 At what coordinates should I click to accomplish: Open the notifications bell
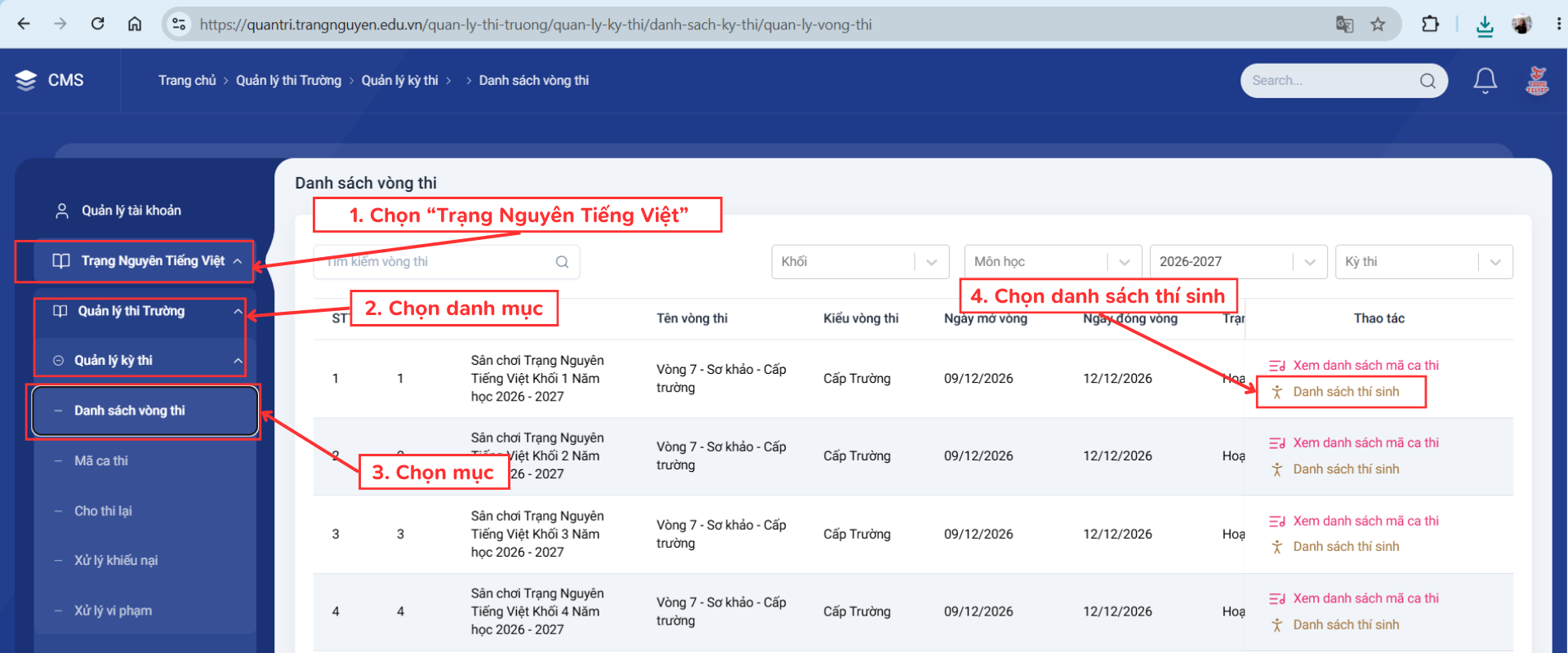tap(1485, 80)
